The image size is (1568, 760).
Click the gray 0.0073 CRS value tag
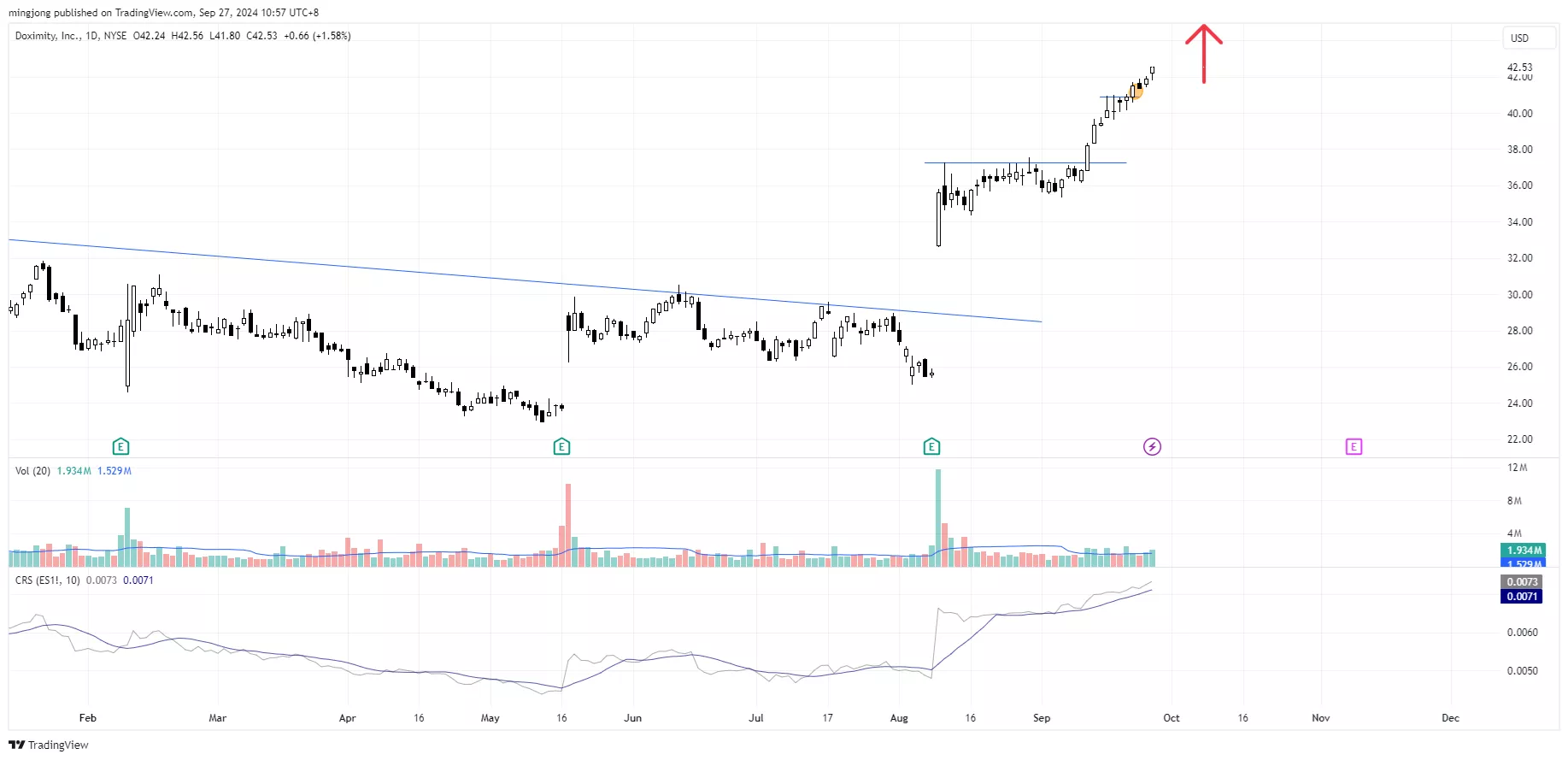click(x=1522, y=582)
